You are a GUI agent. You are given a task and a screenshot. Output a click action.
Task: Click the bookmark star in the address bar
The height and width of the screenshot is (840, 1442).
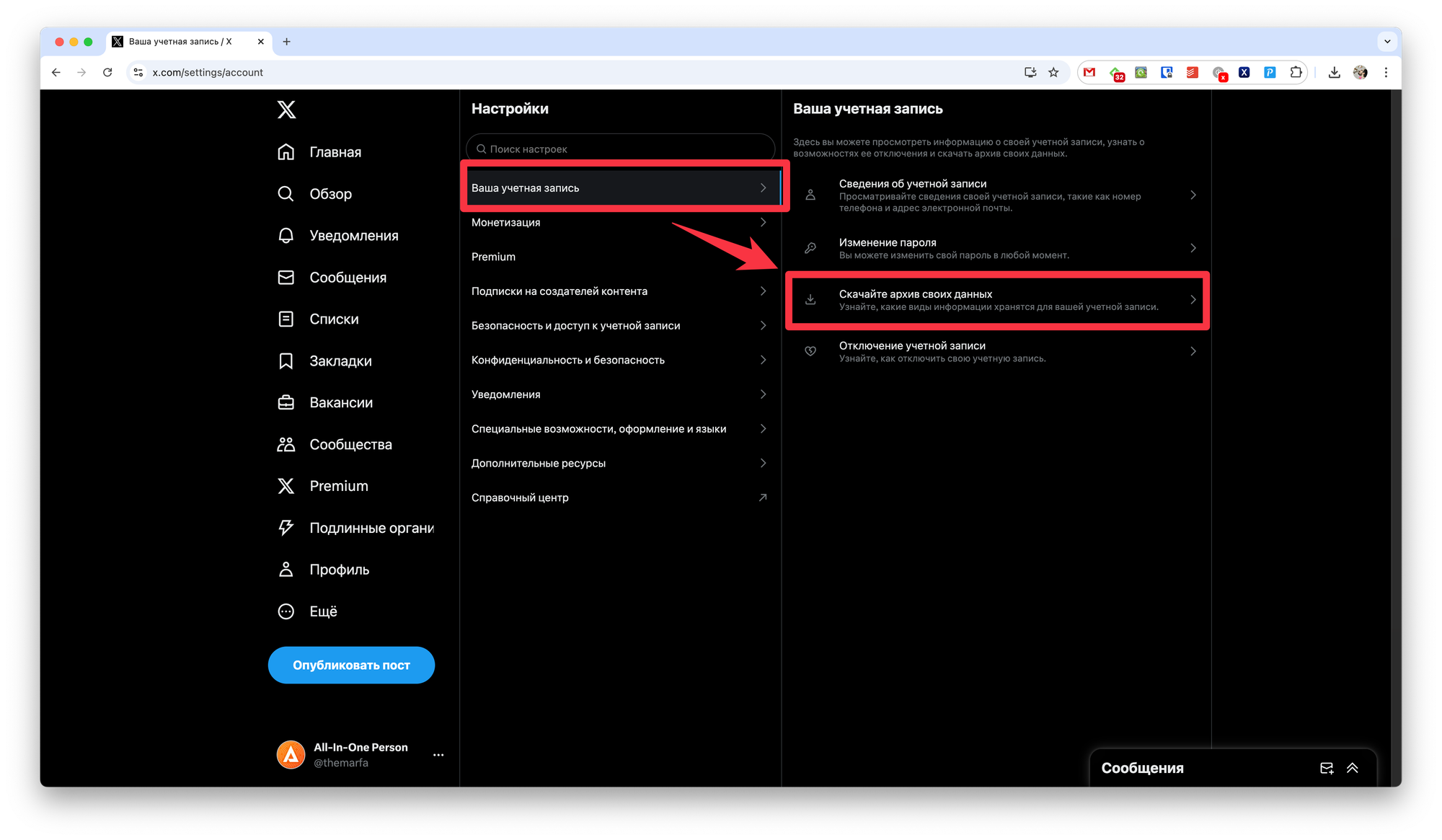click(1053, 72)
